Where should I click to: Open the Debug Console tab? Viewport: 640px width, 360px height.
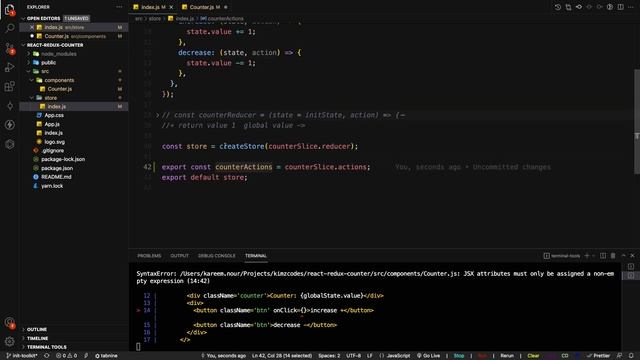click(216, 256)
